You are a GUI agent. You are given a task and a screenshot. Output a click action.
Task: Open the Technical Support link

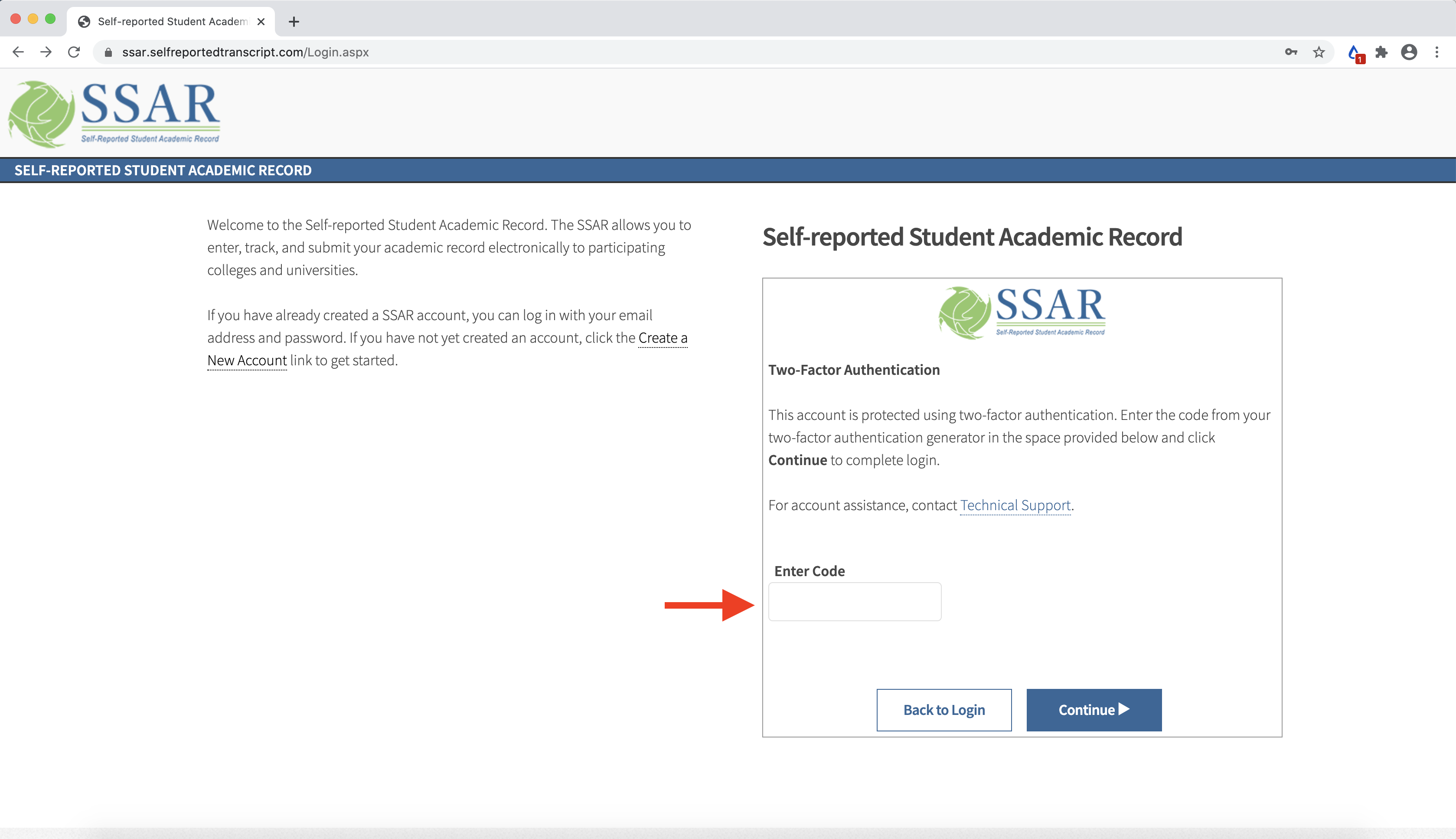[1015, 505]
